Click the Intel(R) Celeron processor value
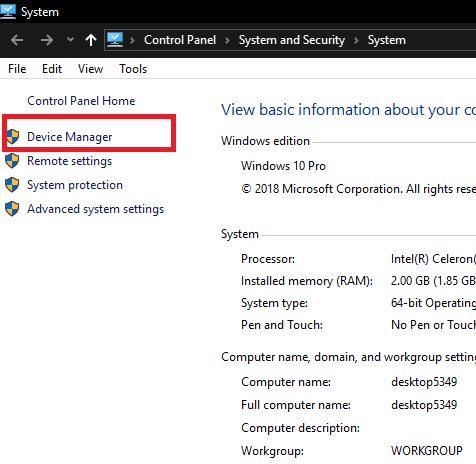The image size is (476, 464). tap(433, 259)
